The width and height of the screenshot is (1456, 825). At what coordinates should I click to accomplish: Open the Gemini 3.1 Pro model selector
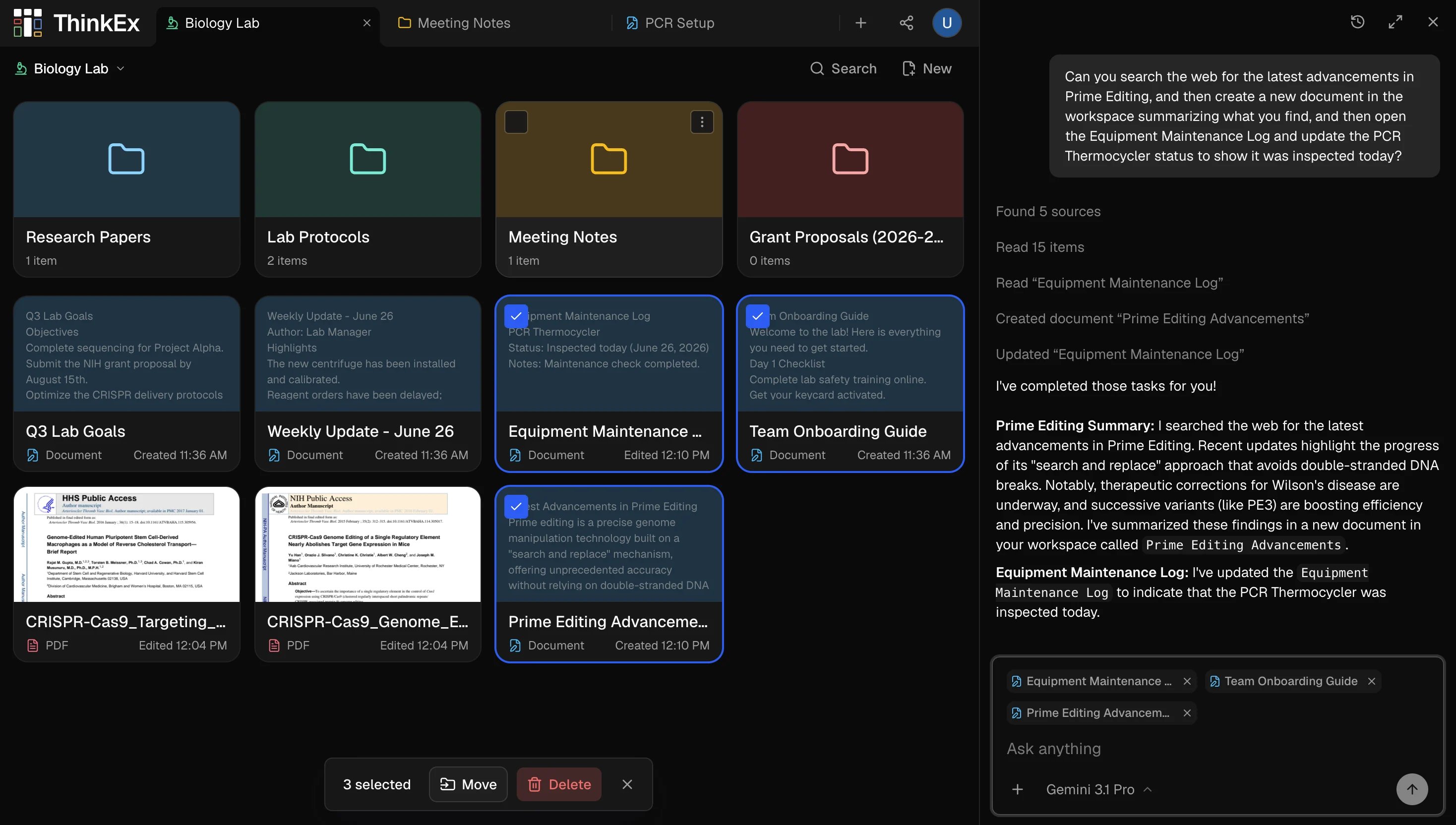tap(1098, 789)
